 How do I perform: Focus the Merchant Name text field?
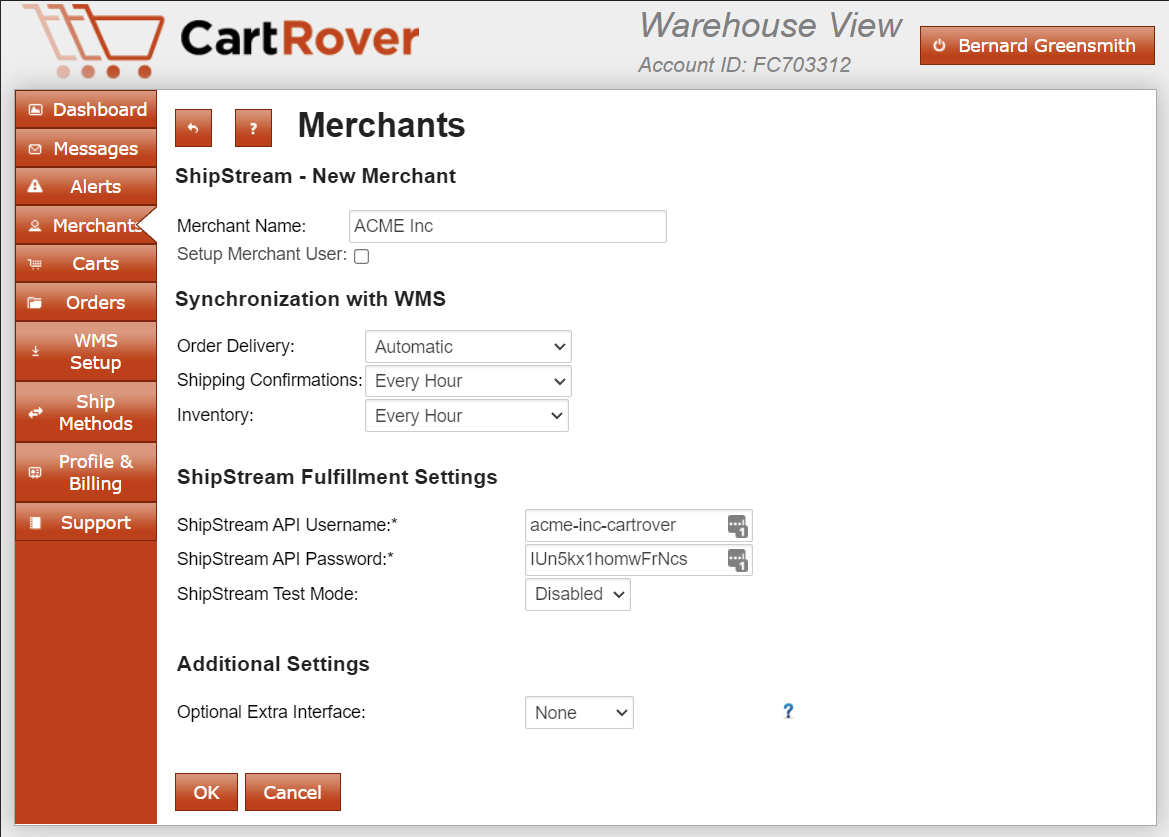[507, 226]
